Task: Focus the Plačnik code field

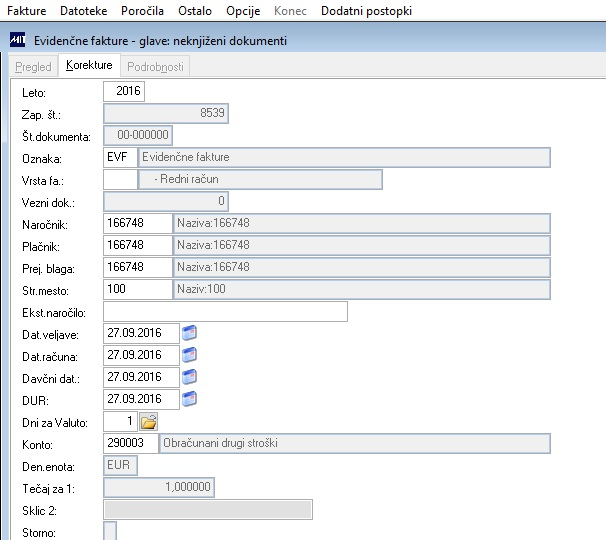Action: click(138, 245)
